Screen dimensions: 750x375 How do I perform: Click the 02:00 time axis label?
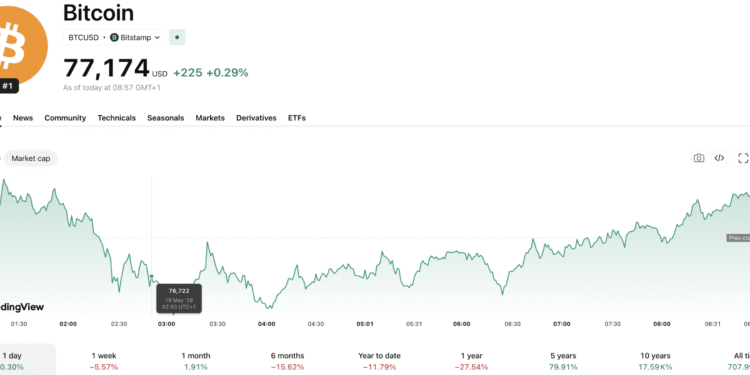click(x=68, y=324)
